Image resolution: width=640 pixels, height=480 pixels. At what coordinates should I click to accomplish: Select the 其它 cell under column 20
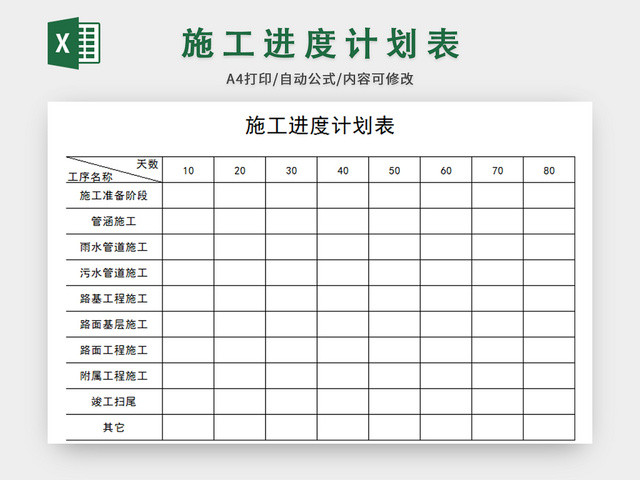pos(240,427)
